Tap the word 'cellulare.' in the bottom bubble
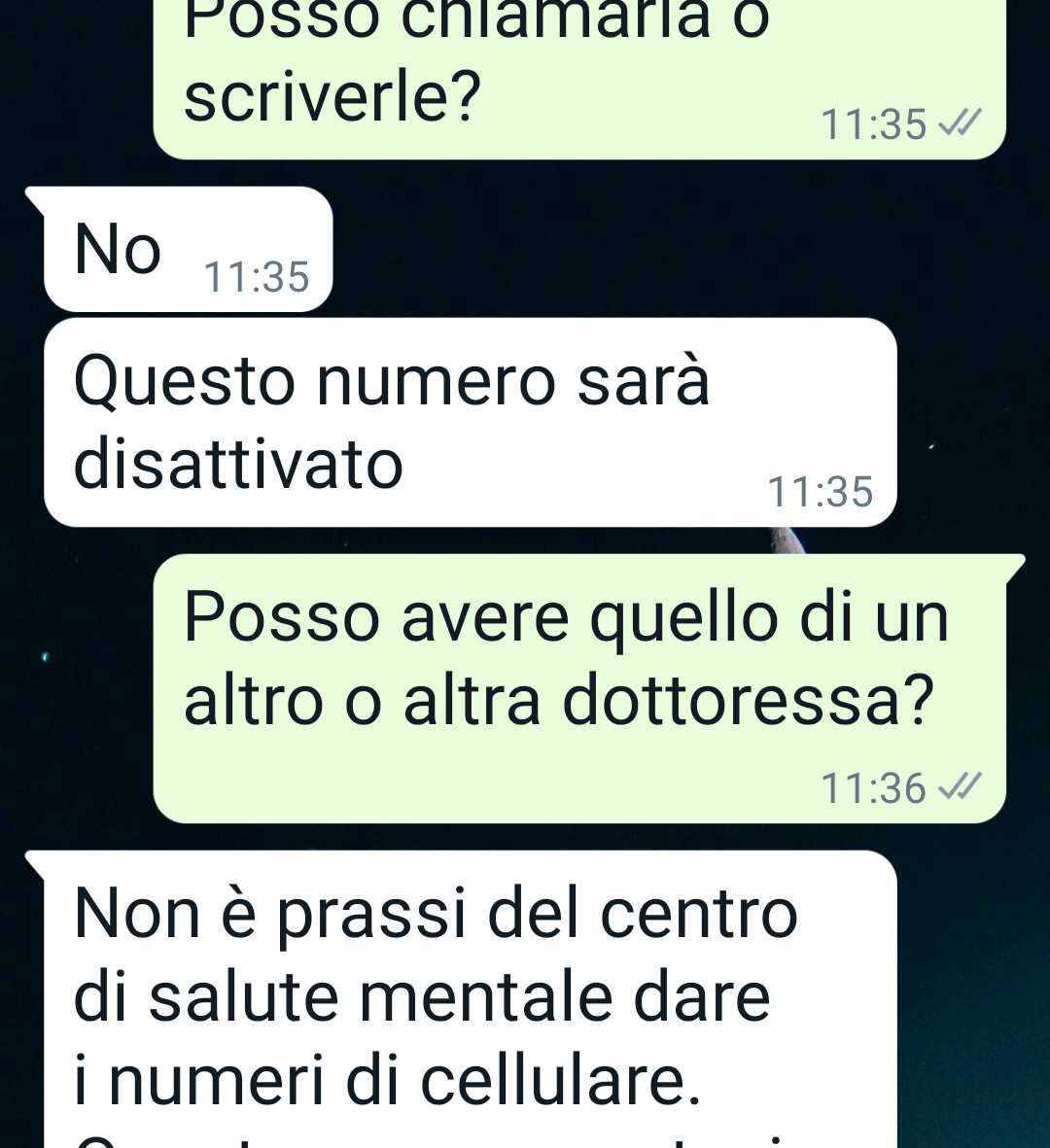Screen dimensions: 1050x1148 (x=560, y=1081)
